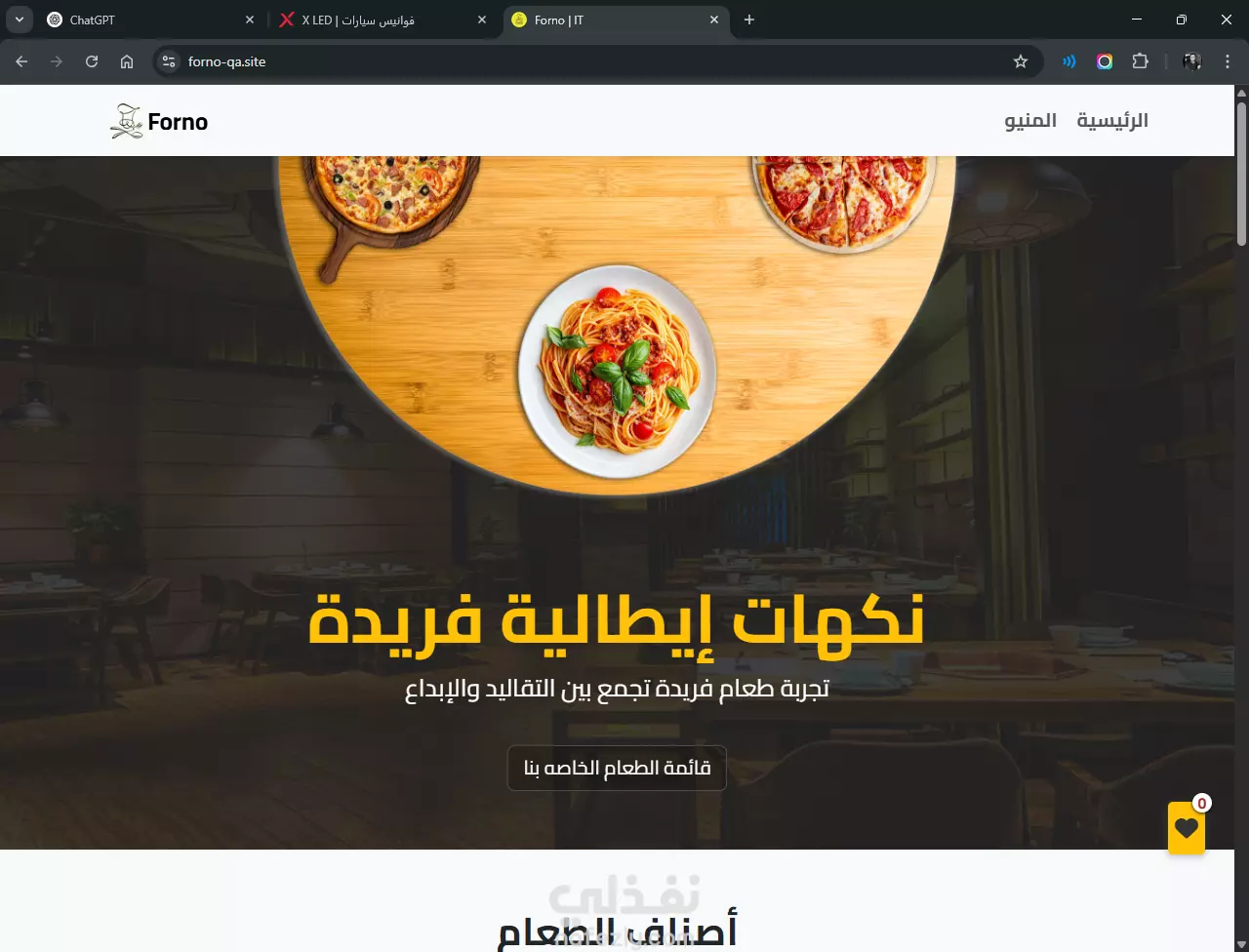Screen dimensions: 1249x952
Task: Click the browser profile avatar
Action: click(x=1192, y=61)
